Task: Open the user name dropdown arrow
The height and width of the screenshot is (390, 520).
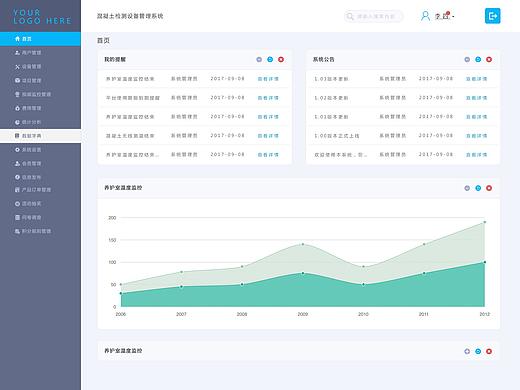Action: (x=453, y=16)
